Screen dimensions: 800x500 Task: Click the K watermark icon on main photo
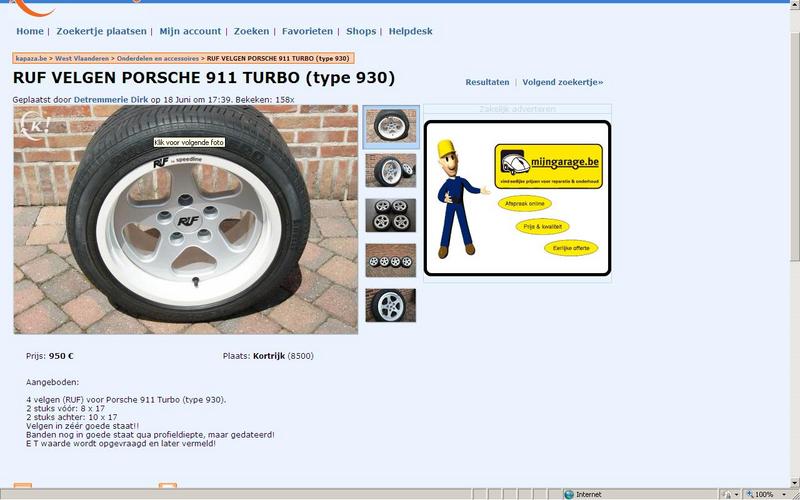coord(39,127)
